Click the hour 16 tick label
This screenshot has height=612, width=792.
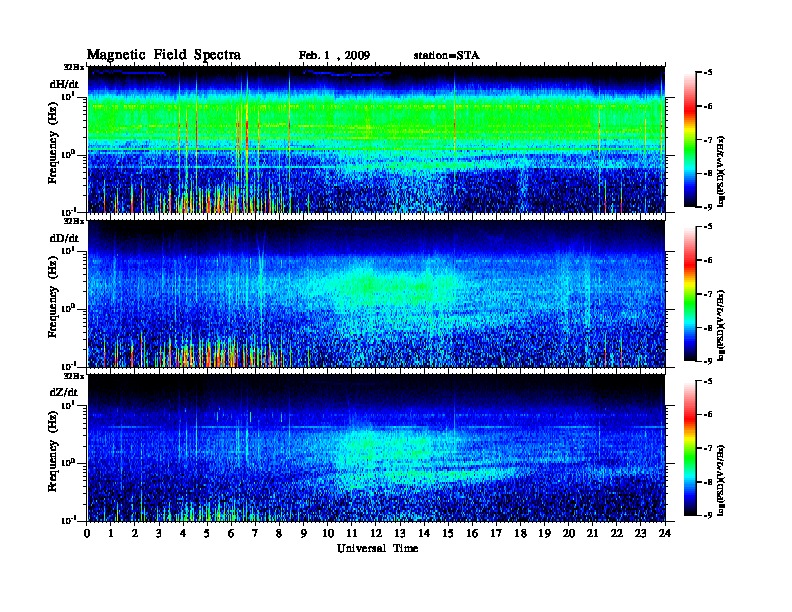click(472, 533)
